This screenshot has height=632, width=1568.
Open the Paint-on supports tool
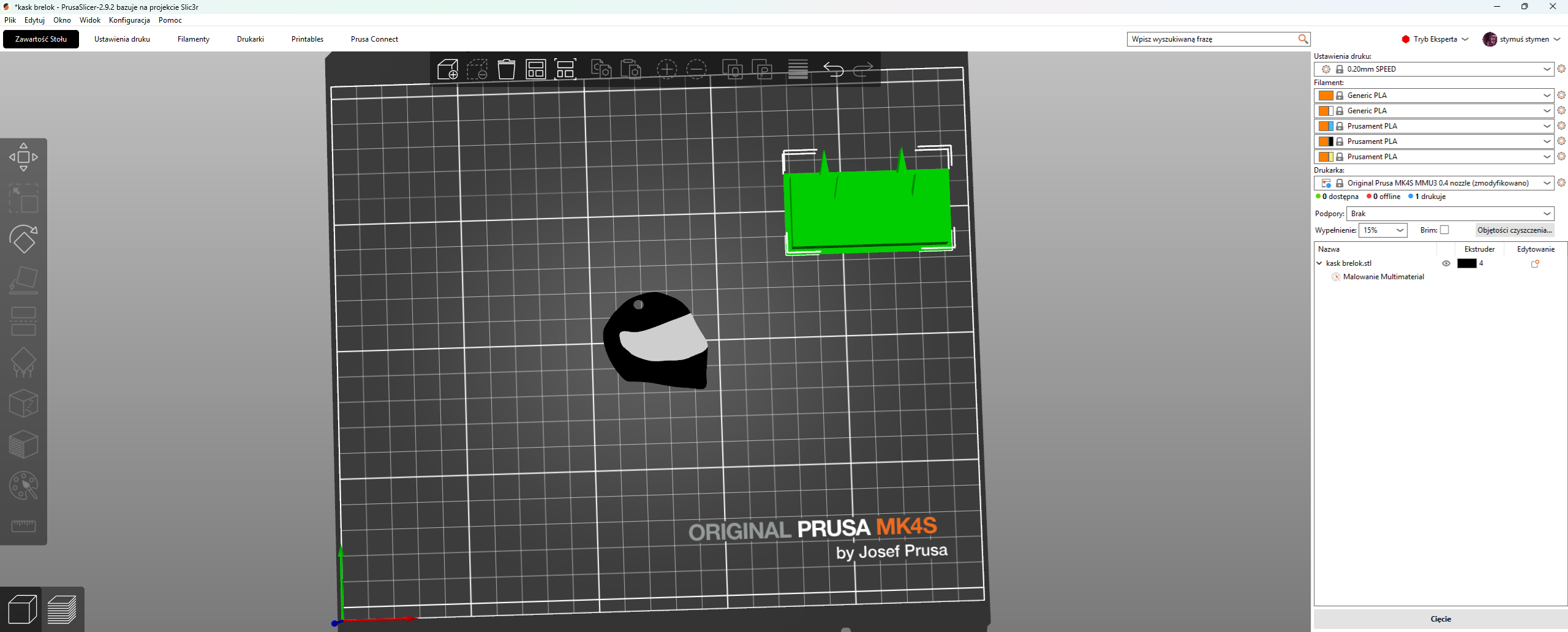click(x=23, y=363)
